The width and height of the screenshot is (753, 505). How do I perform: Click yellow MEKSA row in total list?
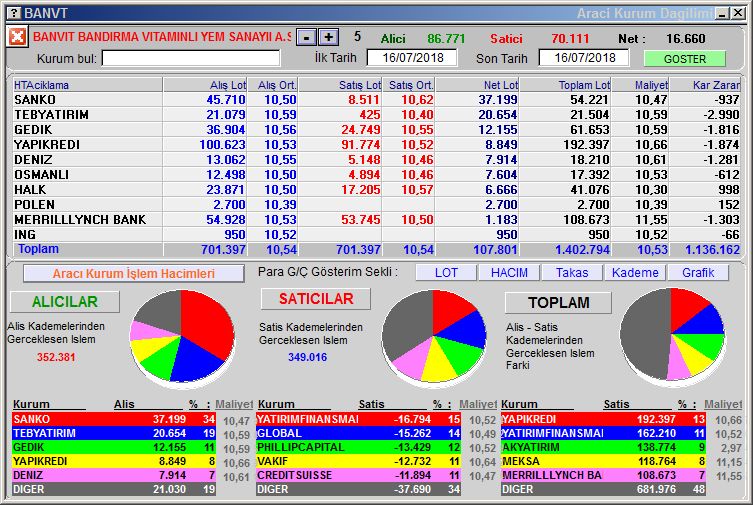pos(603,461)
